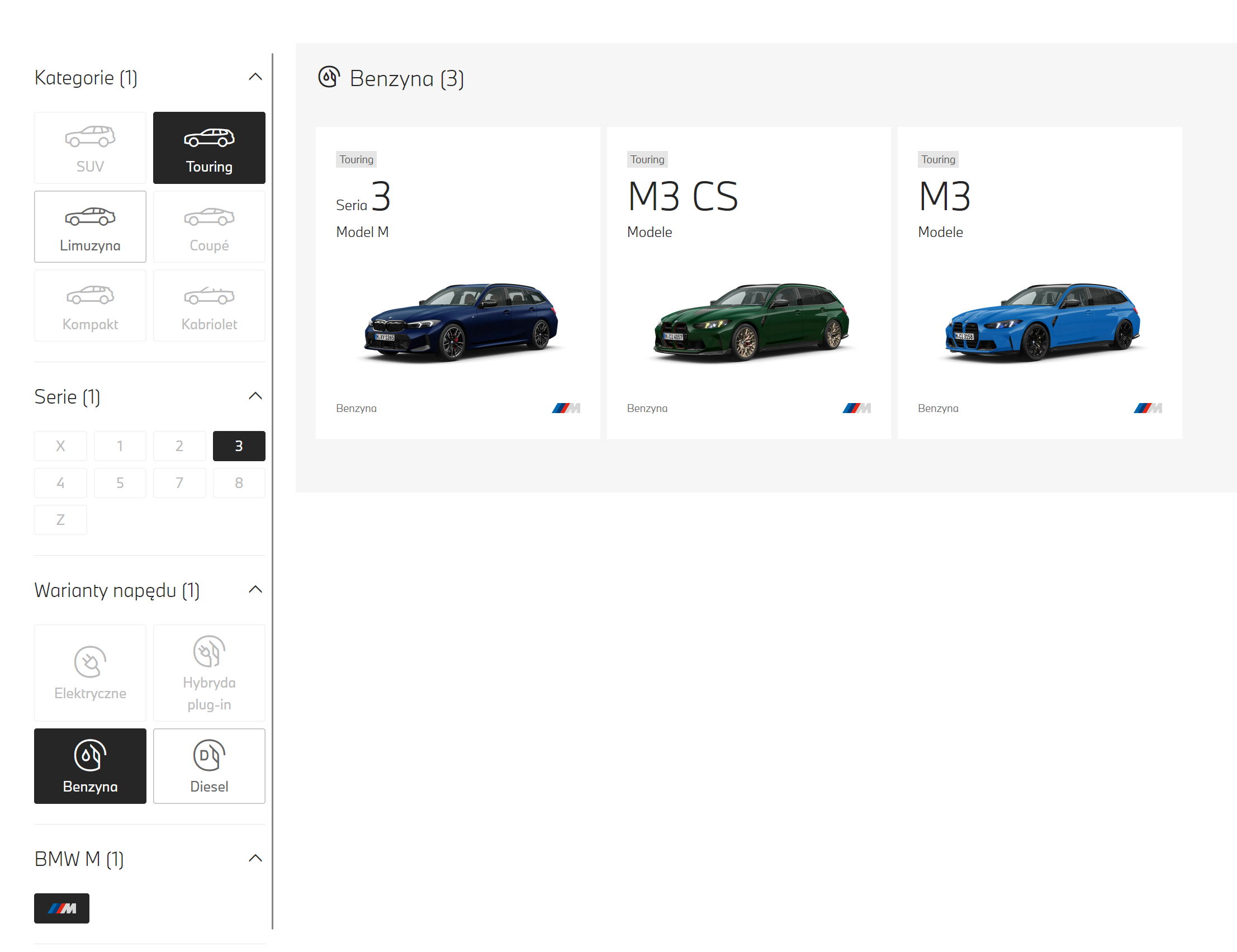The height and width of the screenshot is (952, 1237).
Task: Toggle the BMW M logo filter
Action: click(61, 908)
